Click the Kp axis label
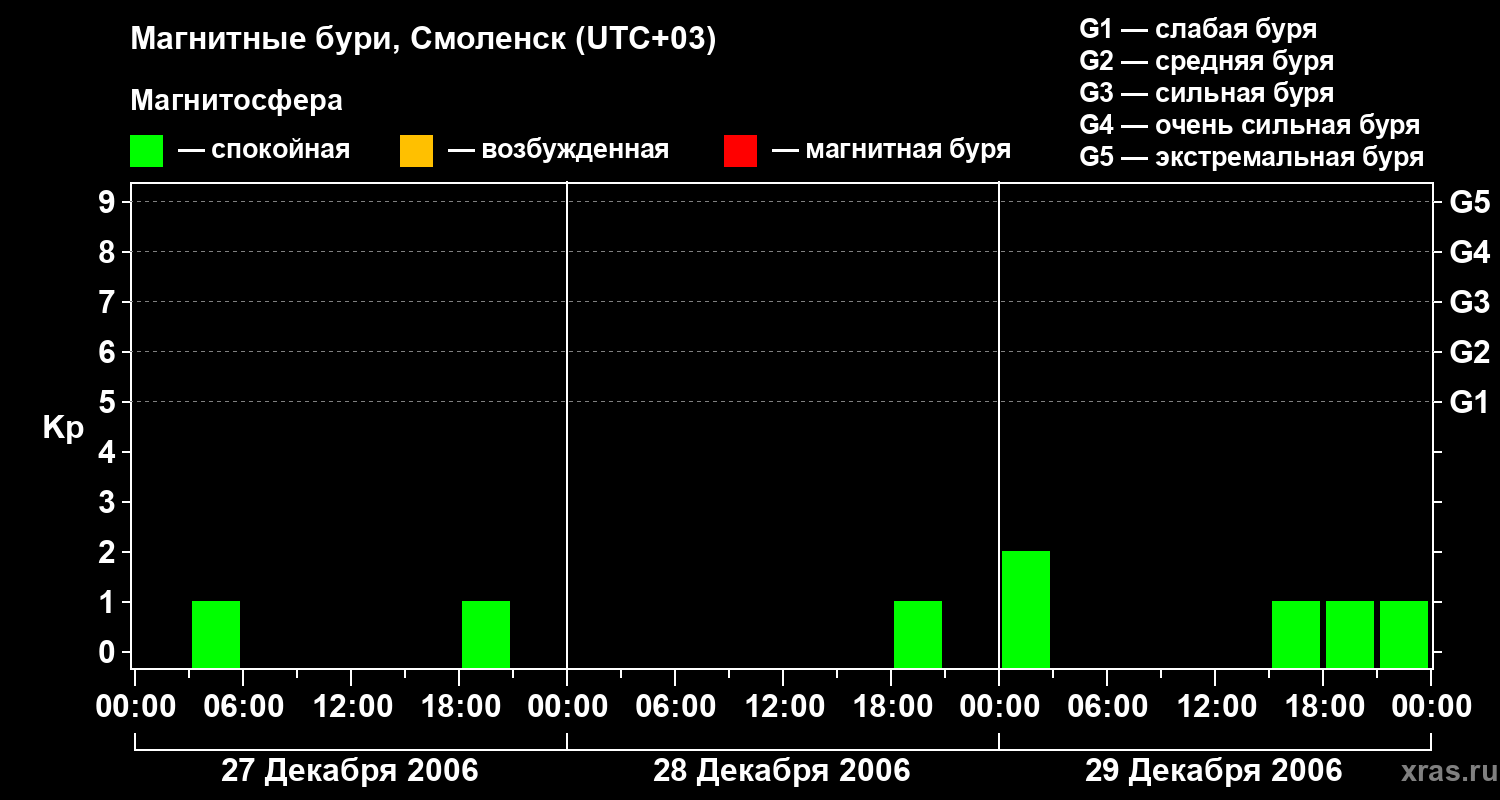Viewport: 1500px width, 800px height. click(x=63, y=428)
